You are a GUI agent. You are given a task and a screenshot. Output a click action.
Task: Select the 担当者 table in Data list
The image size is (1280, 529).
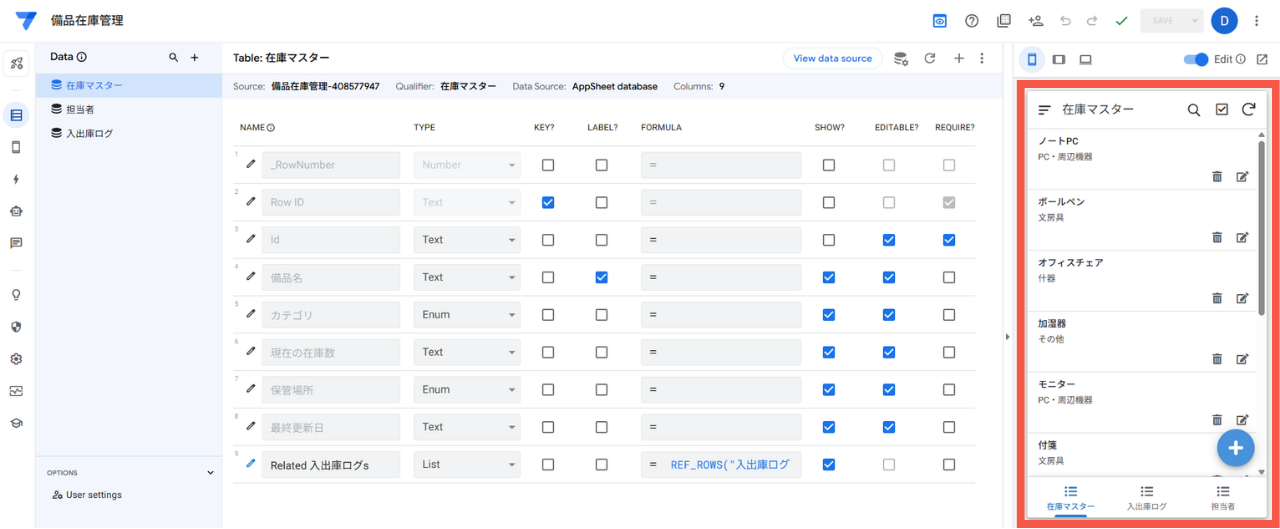tap(80, 109)
